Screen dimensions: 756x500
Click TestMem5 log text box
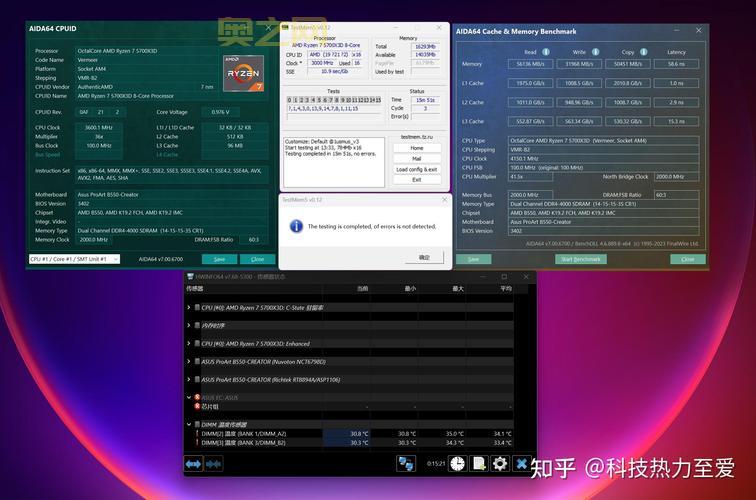pos(334,162)
